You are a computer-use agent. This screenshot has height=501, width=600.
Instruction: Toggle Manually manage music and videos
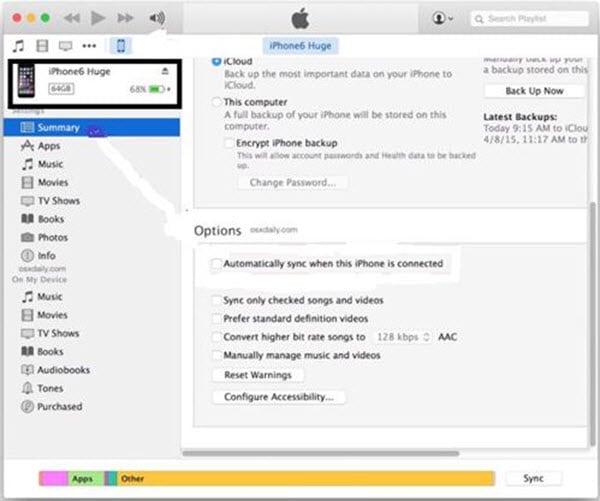[217, 355]
